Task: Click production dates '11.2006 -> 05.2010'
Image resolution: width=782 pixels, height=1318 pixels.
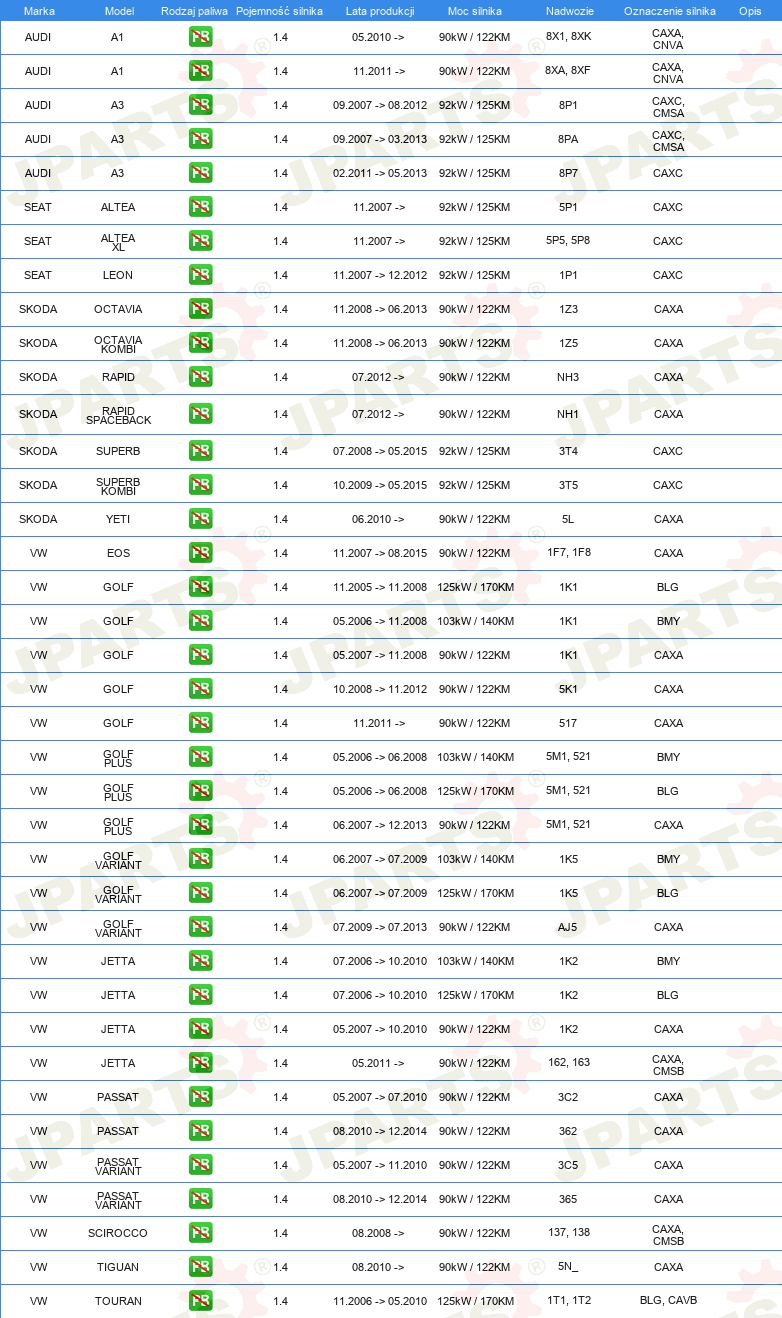Action: [x=380, y=1301]
